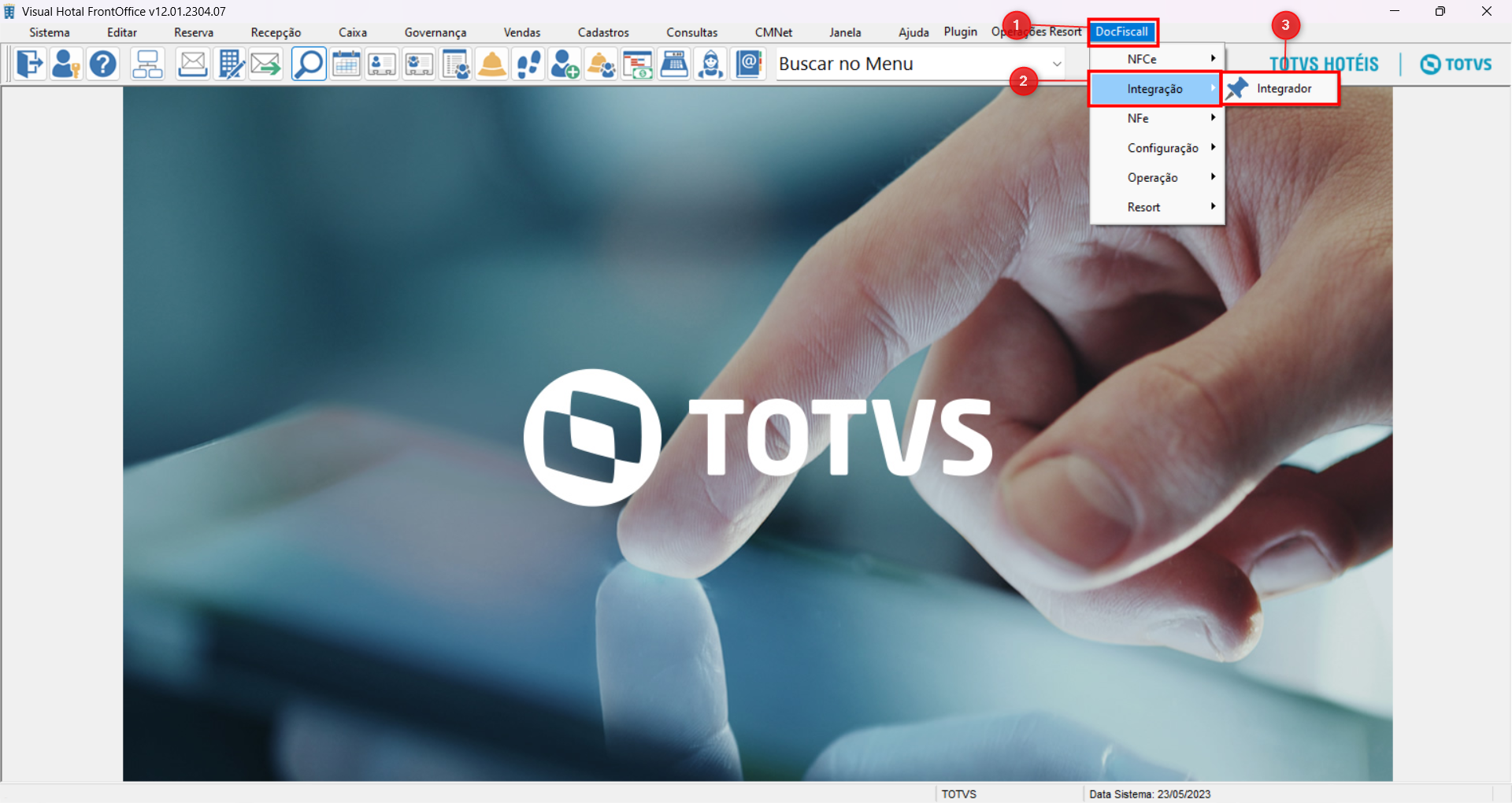Image resolution: width=1512 pixels, height=803 pixels.
Task: Open the calendar grid icon
Action: tap(346, 64)
